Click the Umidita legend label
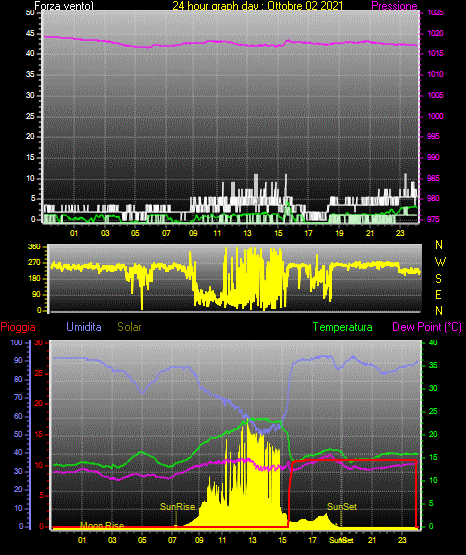Screen dimensions: 466x555 [x=84, y=327]
